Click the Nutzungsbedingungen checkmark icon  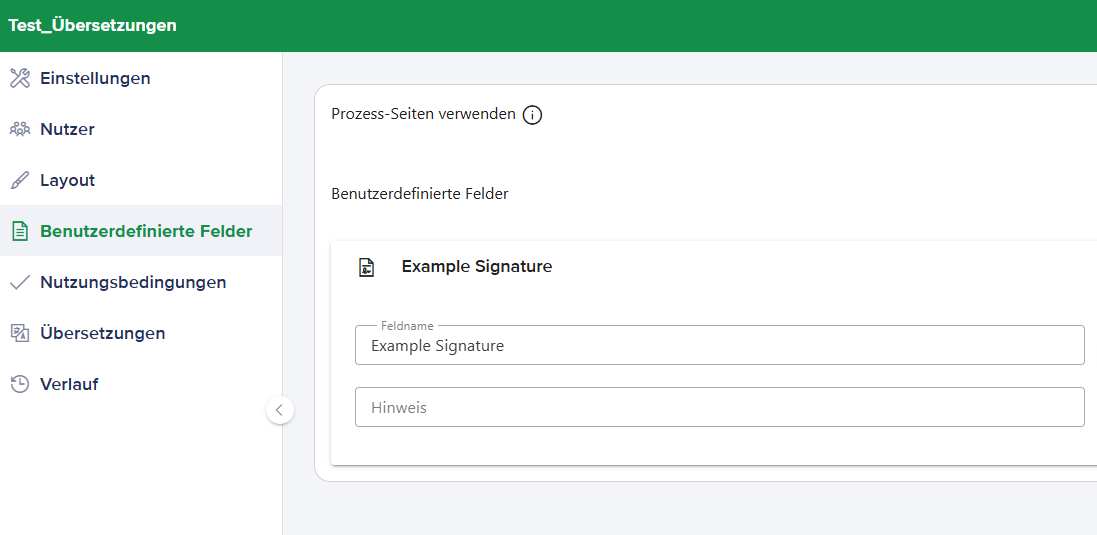tap(20, 282)
